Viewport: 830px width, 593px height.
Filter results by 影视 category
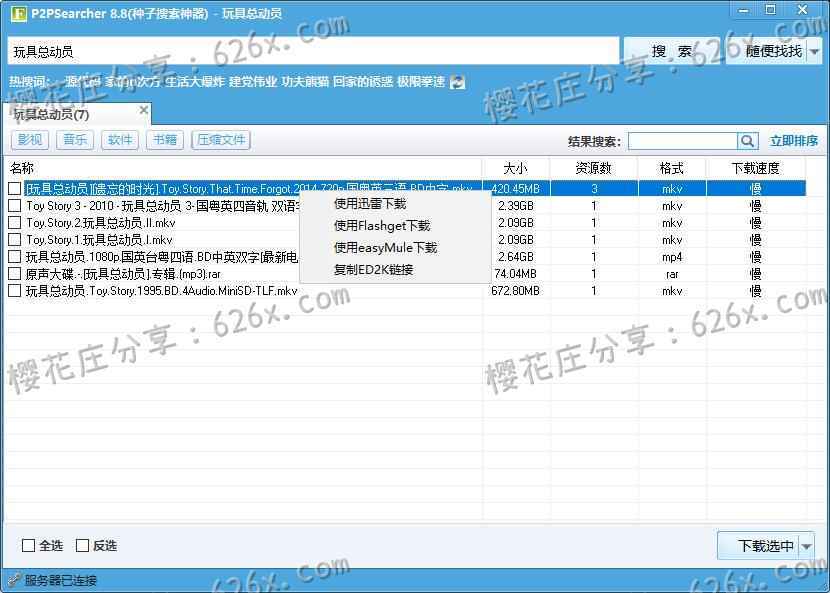30,140
